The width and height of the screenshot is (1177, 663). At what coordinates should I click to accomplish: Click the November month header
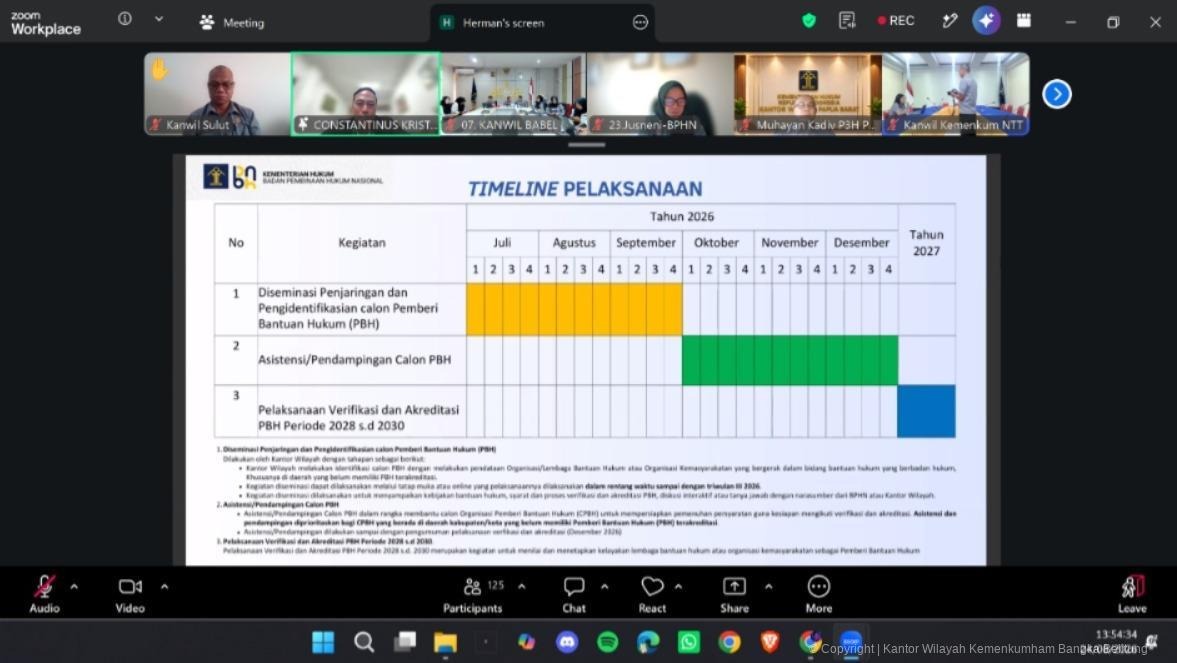pyautogui.click(x=790, y=243)
